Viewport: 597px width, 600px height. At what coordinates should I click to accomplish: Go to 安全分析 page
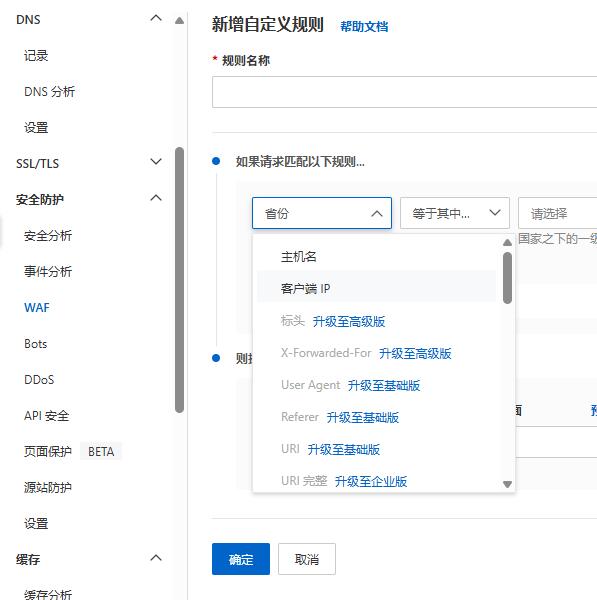[x=48, y=236]
